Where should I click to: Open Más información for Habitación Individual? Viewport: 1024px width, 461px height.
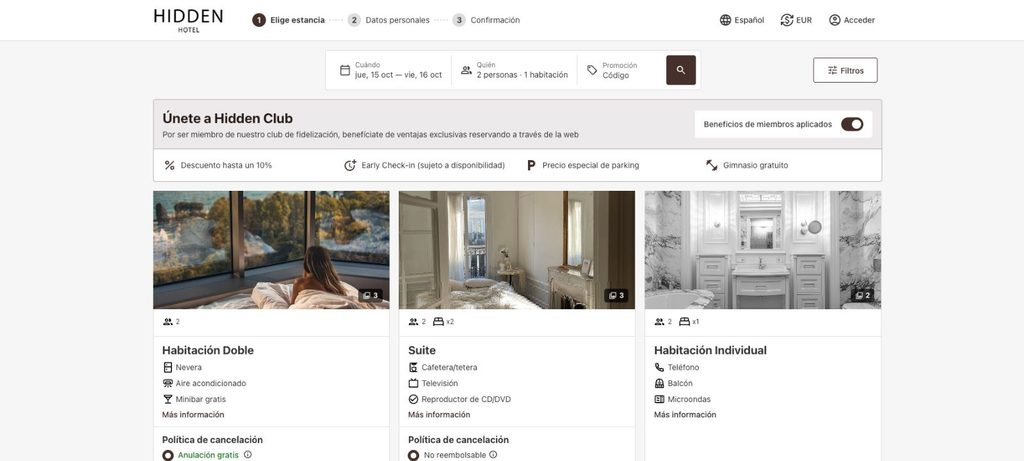click(x=685, y=415)
